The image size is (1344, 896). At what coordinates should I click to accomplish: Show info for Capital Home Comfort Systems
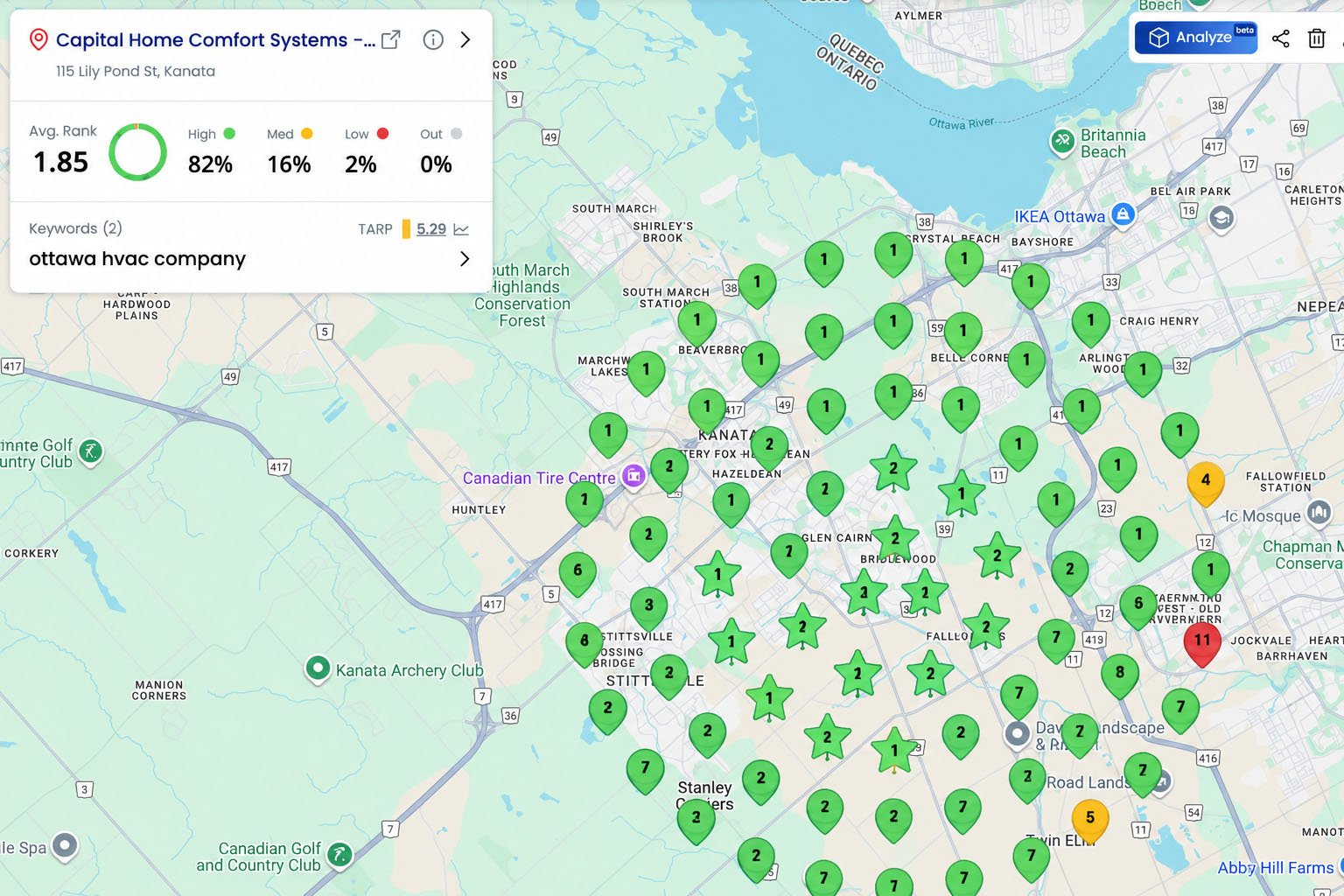(x=433, y=39)
